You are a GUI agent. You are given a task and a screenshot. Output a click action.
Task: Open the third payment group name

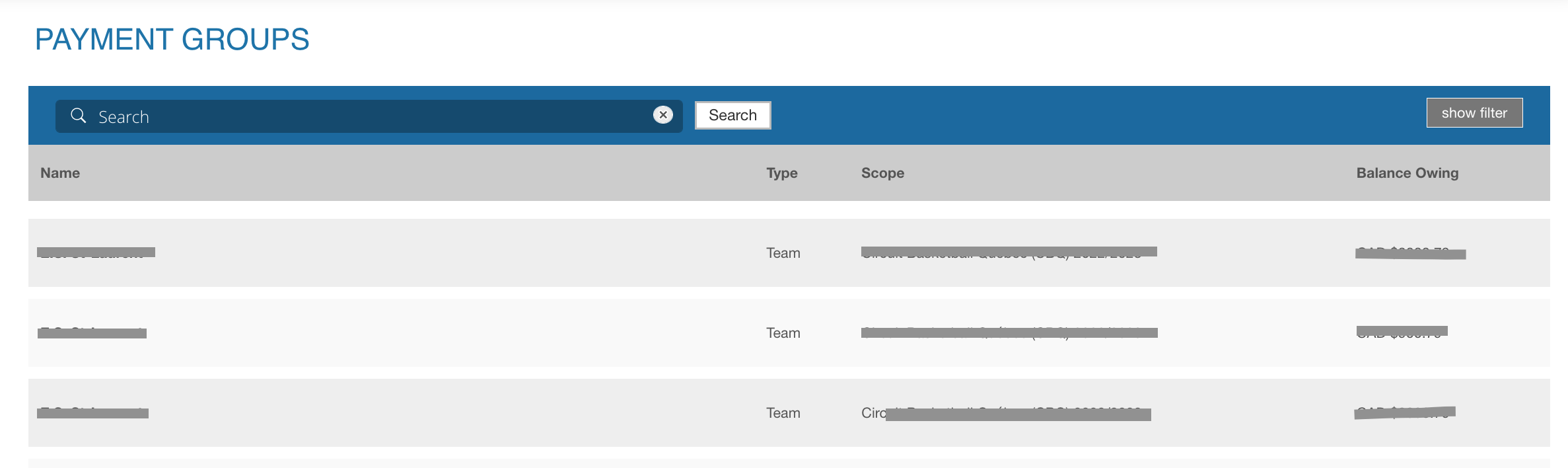click(92, 413)
